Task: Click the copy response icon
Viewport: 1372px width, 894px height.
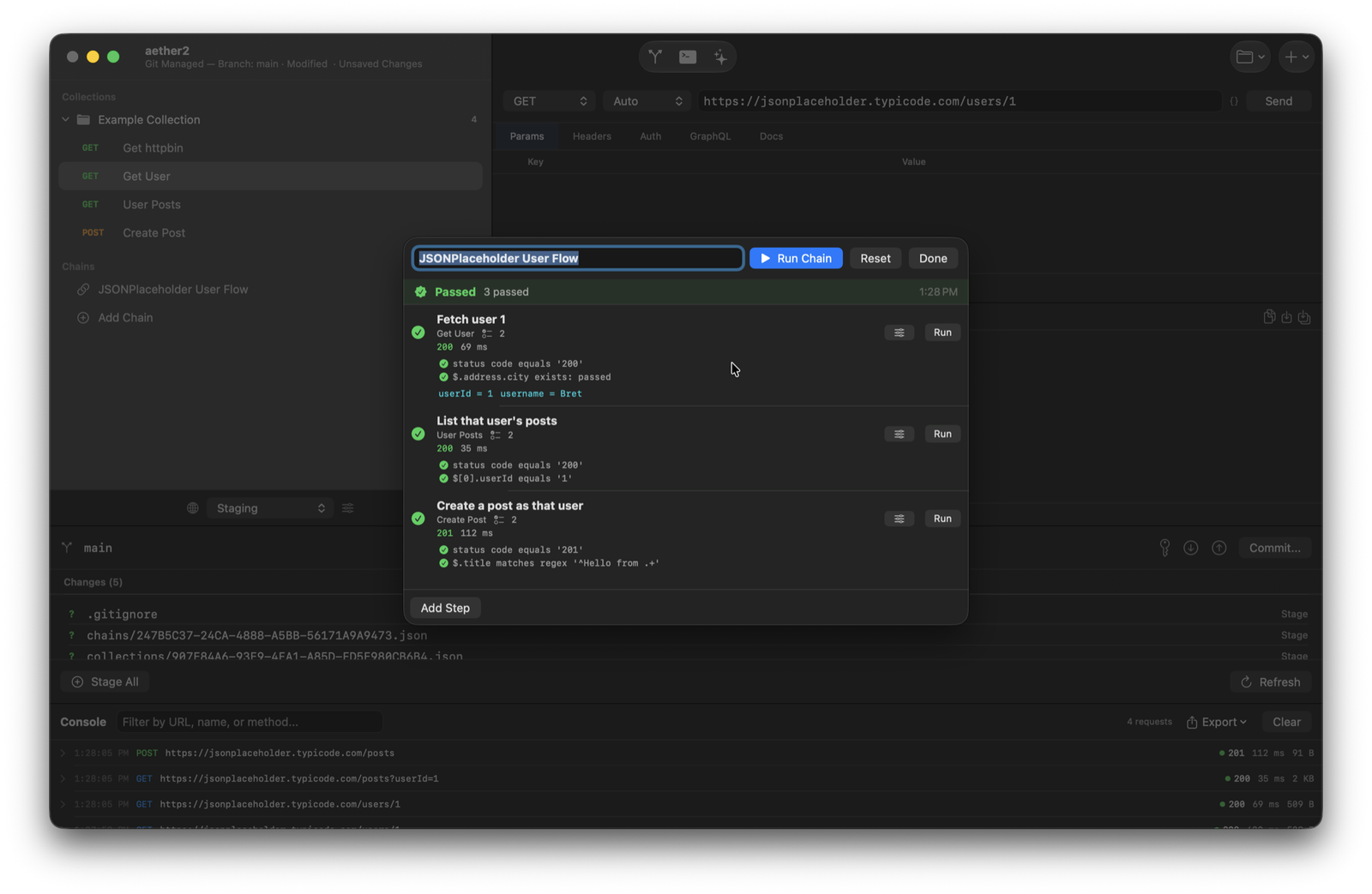Action: click(x=1269, y=317)
